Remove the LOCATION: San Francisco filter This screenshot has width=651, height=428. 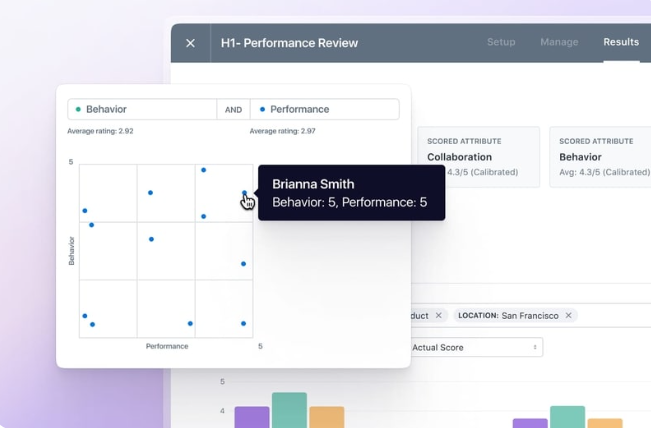pos(568,315)
